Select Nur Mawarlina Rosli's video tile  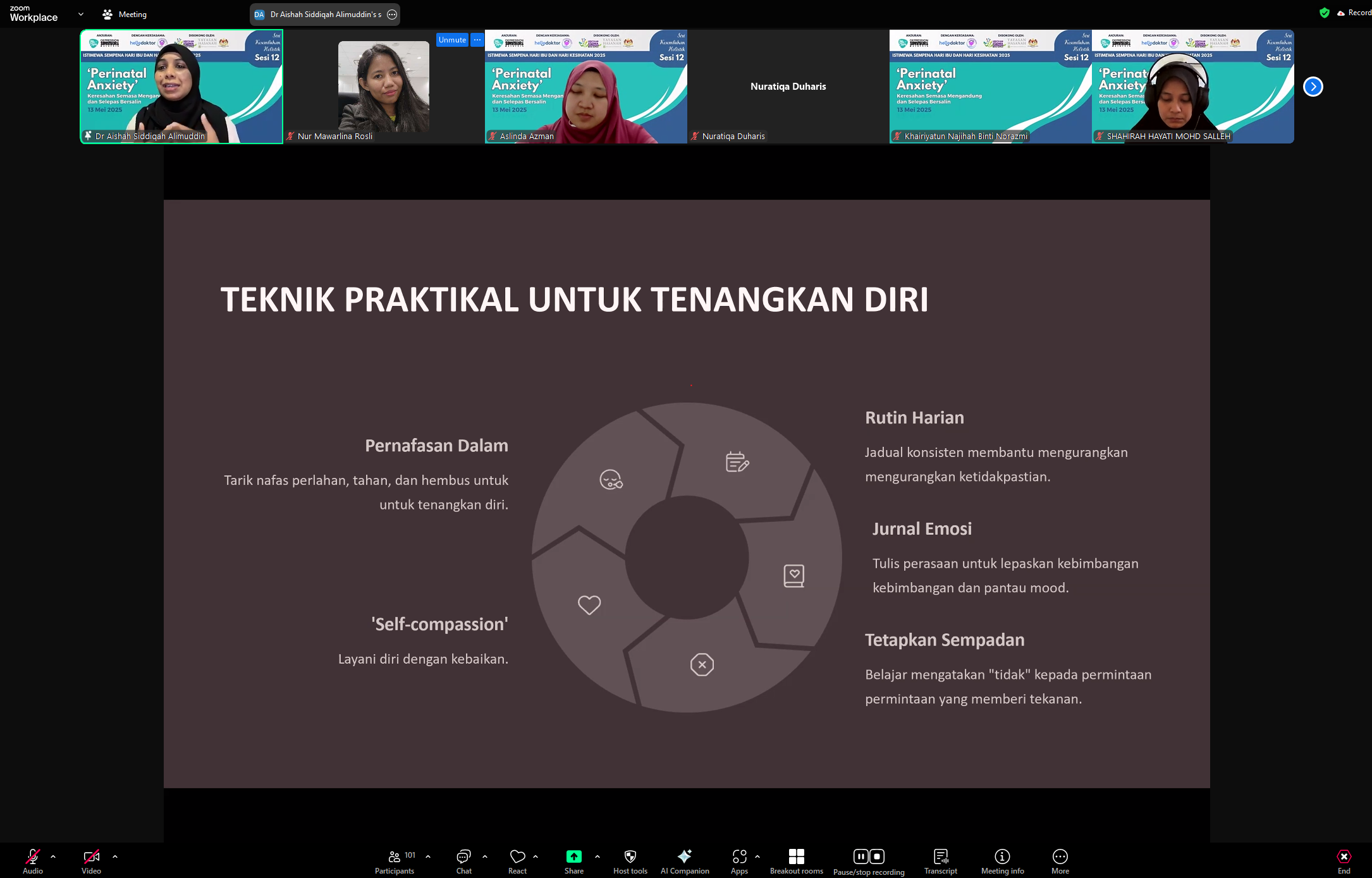(384, 87)
